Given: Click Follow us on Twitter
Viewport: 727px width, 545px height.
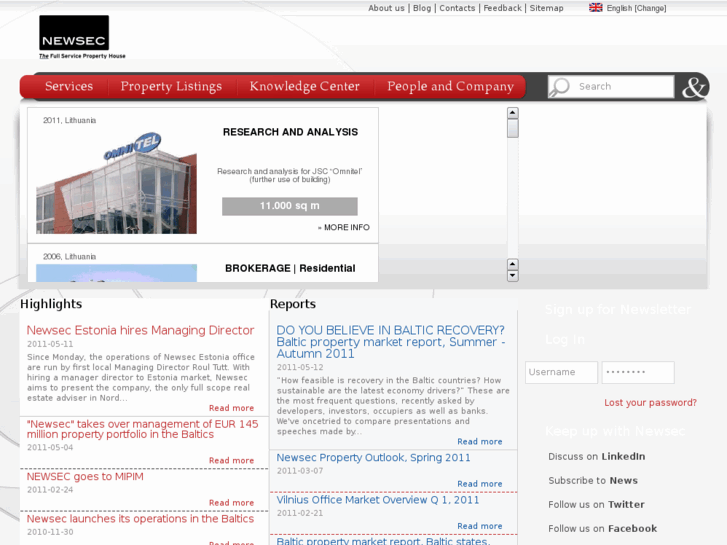Looking at the screenshot, I should click(x=596, y=505).
